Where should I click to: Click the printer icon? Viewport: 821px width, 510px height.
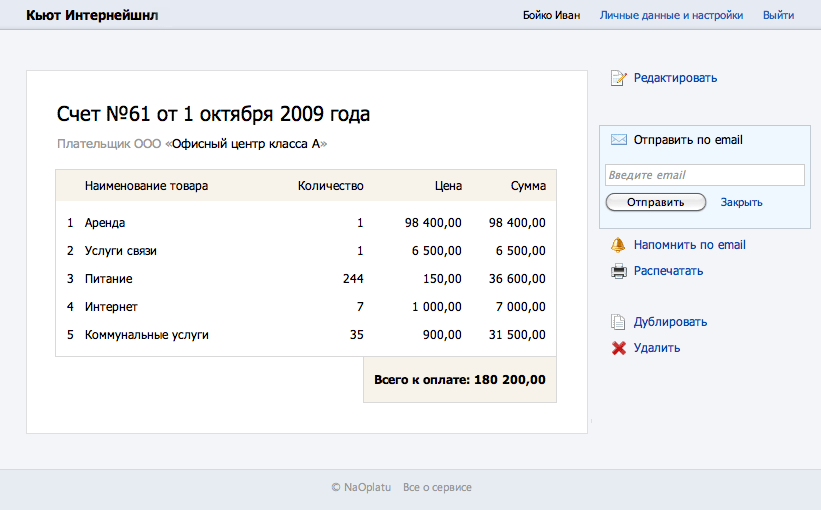[618, 271]
